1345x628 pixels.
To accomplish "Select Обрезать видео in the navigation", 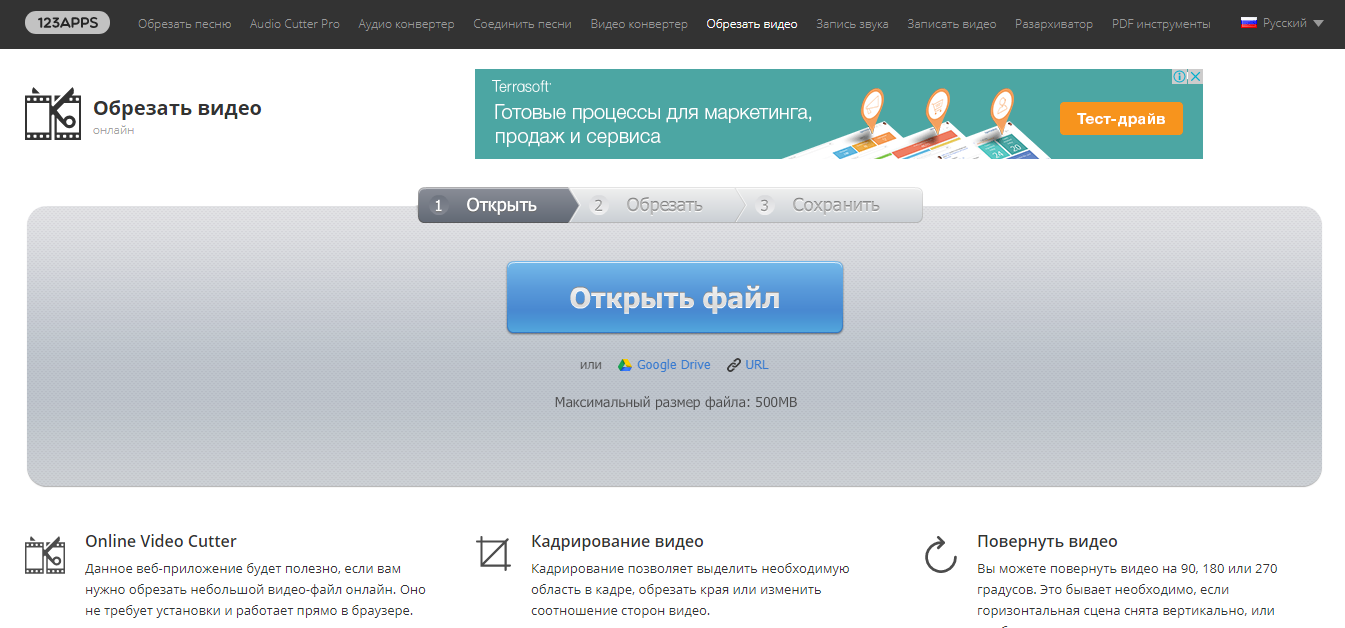I will pyautogui.click(x=752, y=23).
